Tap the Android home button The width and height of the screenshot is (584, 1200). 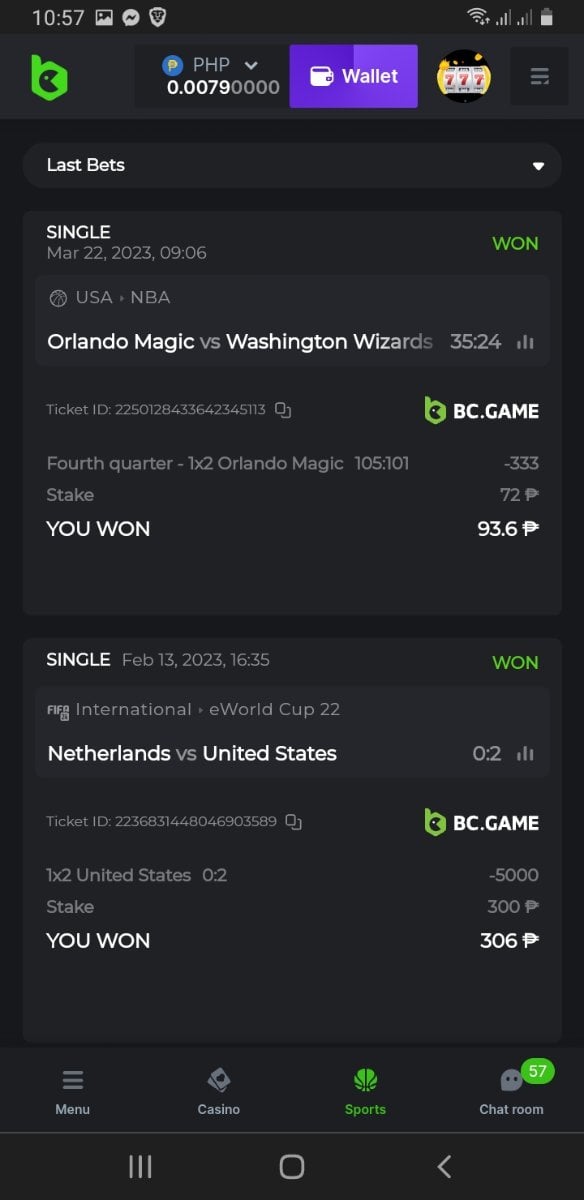click(292, 1166)
